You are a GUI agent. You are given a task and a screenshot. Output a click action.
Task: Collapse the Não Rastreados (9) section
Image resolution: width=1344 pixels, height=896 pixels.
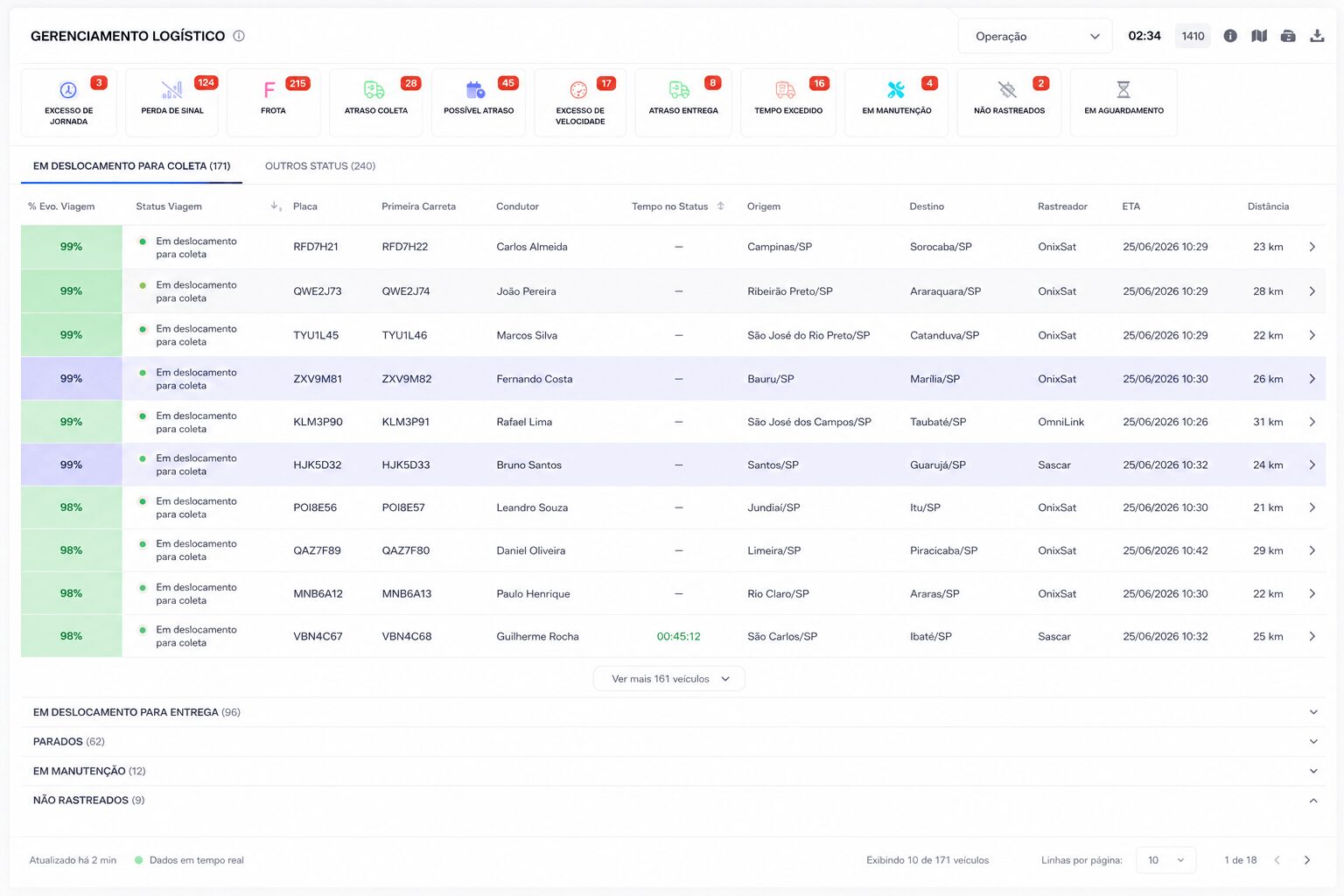pyautogui.click(x=673, y=801)
